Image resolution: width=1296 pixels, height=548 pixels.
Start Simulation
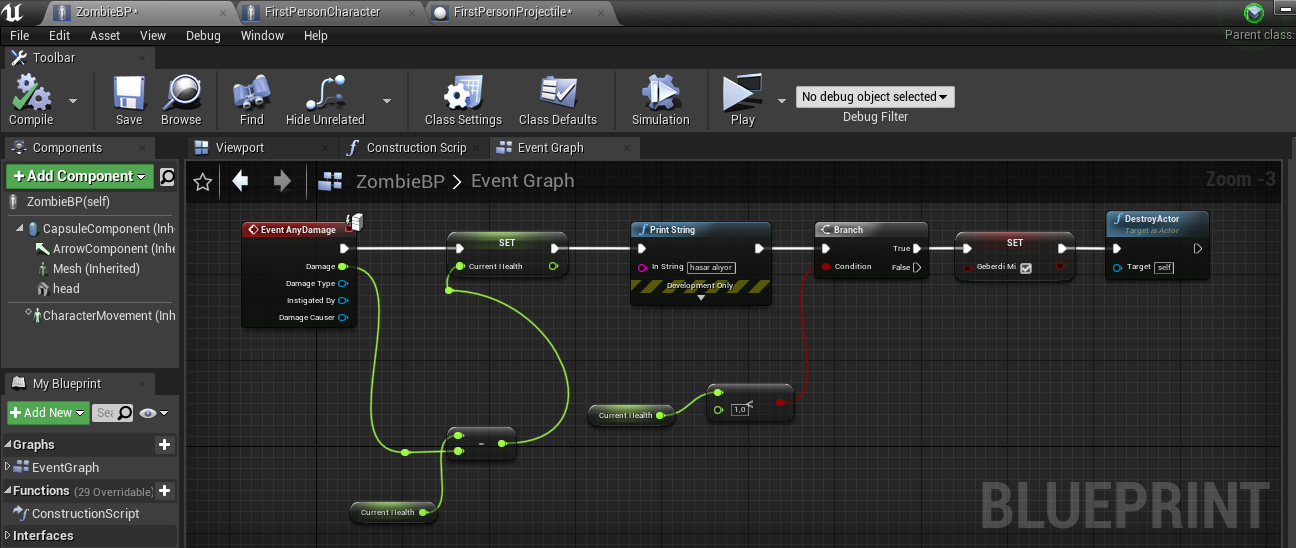661,101
